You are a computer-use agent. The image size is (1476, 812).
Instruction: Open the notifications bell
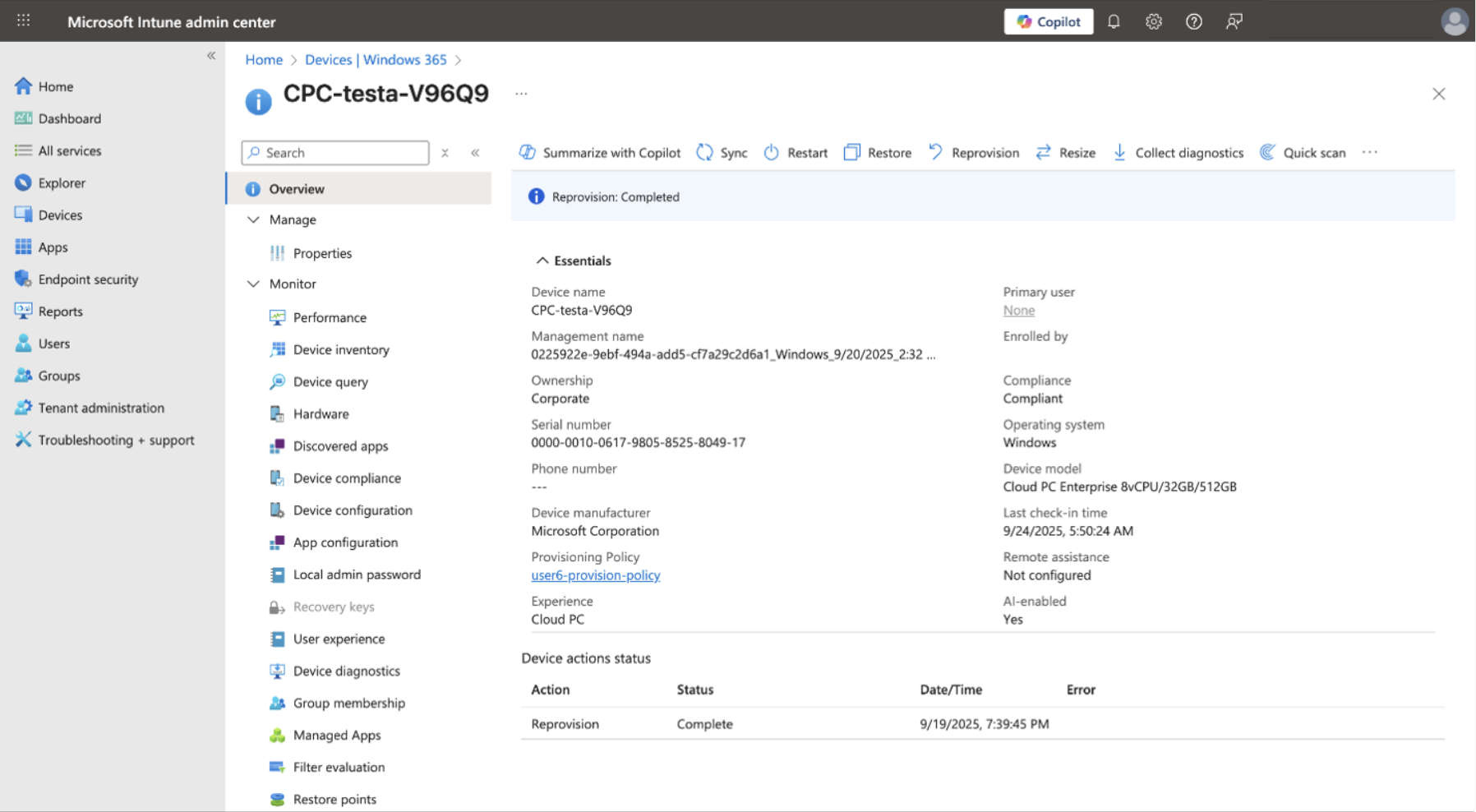pyautogui.click(x=1114, y=21)
